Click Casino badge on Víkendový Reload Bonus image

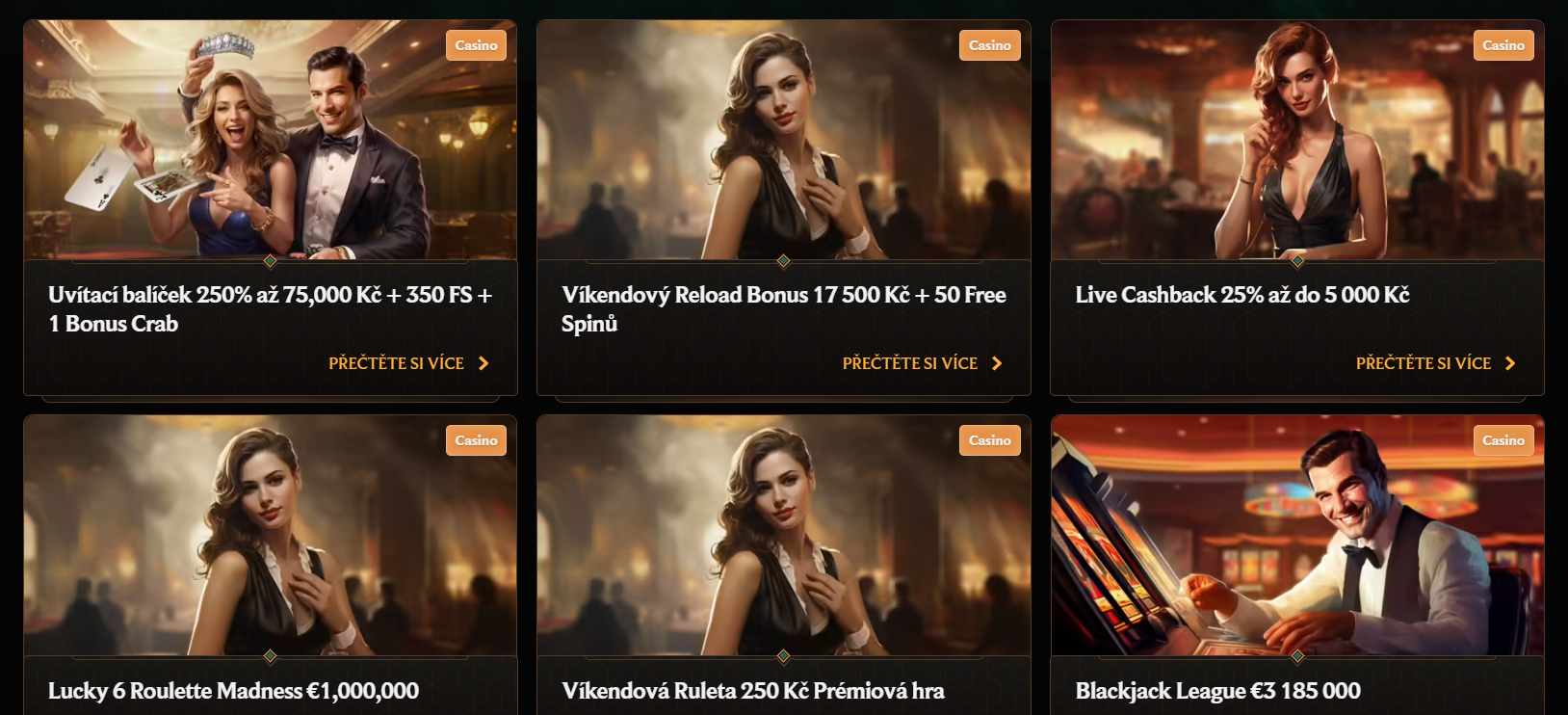tap(990, 45)
